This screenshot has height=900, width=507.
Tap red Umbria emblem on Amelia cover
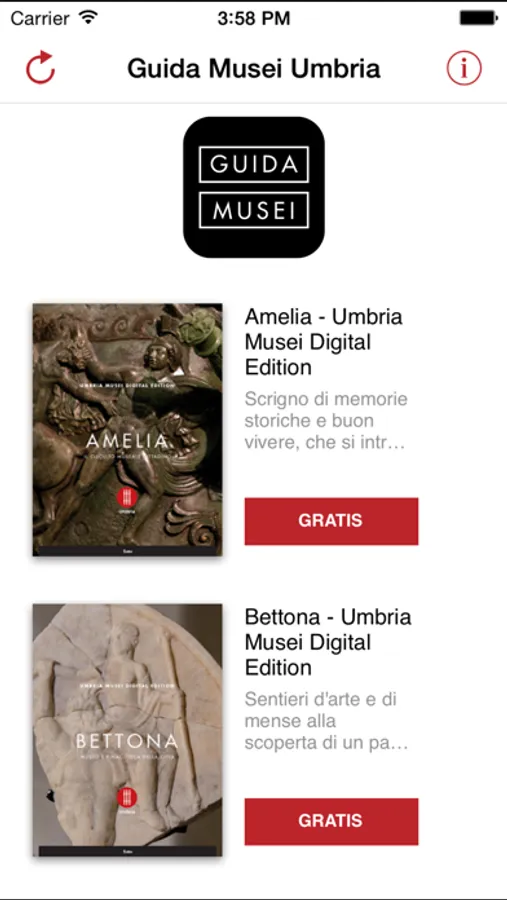coord(127,499)
